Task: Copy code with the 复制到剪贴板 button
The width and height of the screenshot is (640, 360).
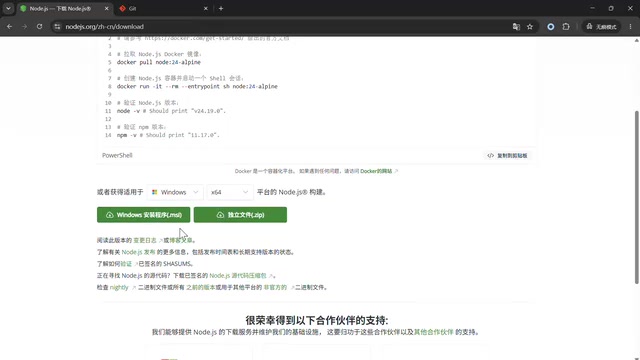Action: click(x=507, y=156)
